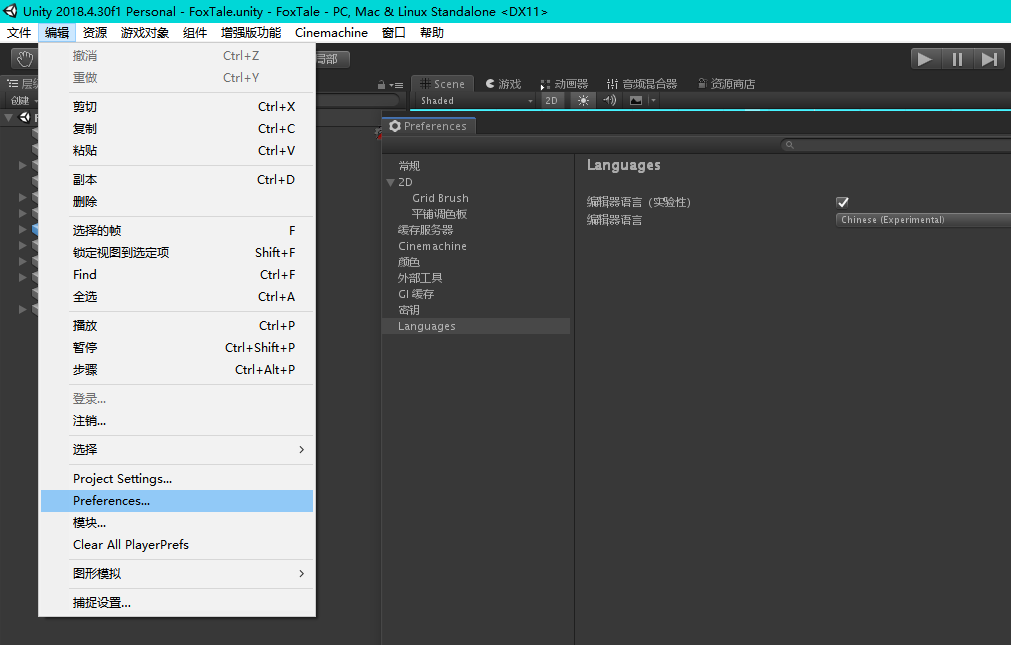Select 颜色 preferences item
The height and width of the screenshot is (645, 1011).
pyautogui.click(x=409, y=262)
